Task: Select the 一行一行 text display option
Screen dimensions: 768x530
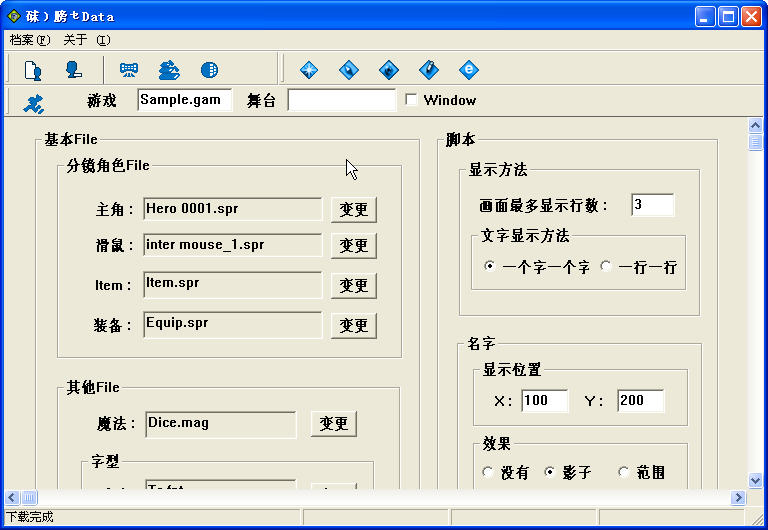Action: (606, 266)
